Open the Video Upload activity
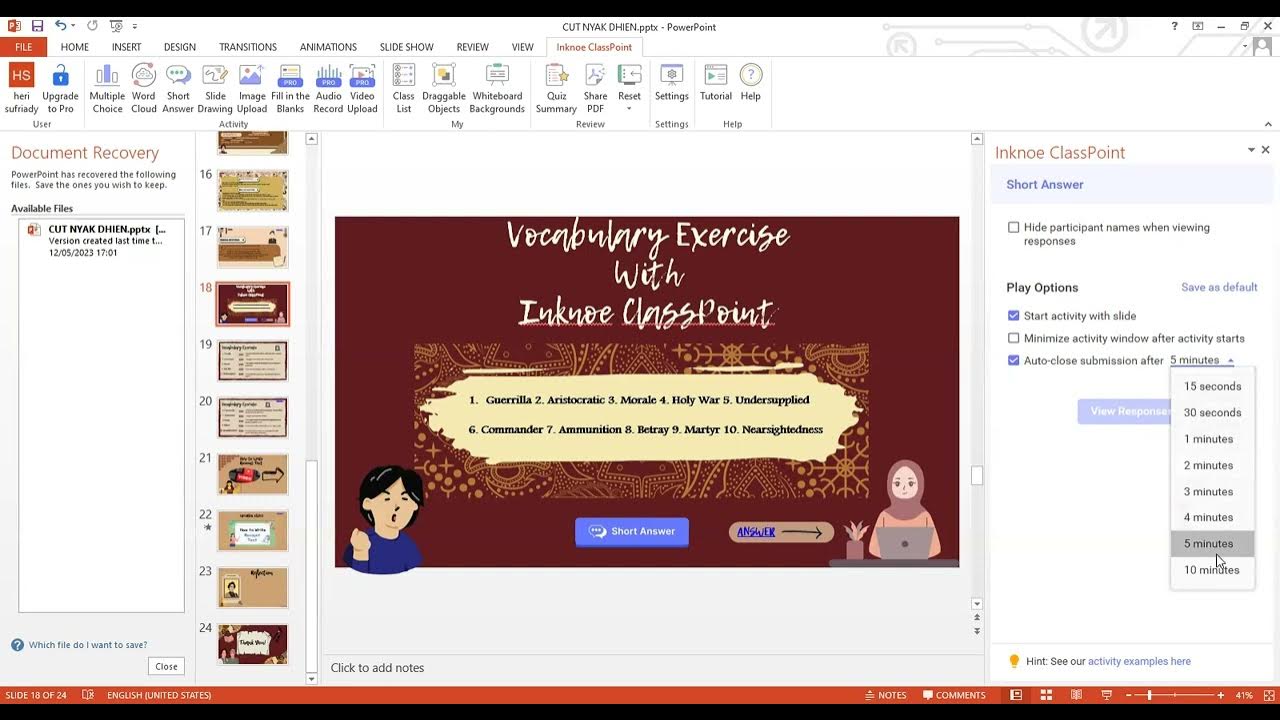The image size is (1280, 720). (362, 89)
